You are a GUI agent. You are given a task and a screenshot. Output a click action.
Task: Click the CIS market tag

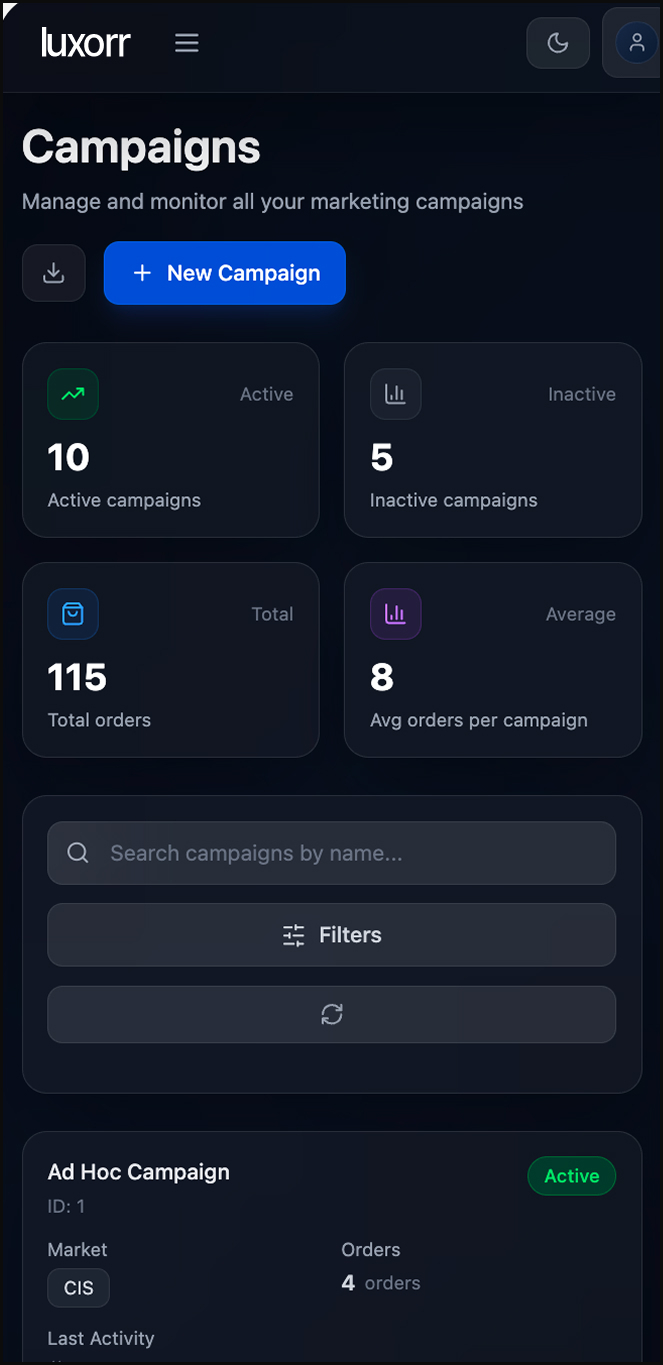(x=78, y=1288)
